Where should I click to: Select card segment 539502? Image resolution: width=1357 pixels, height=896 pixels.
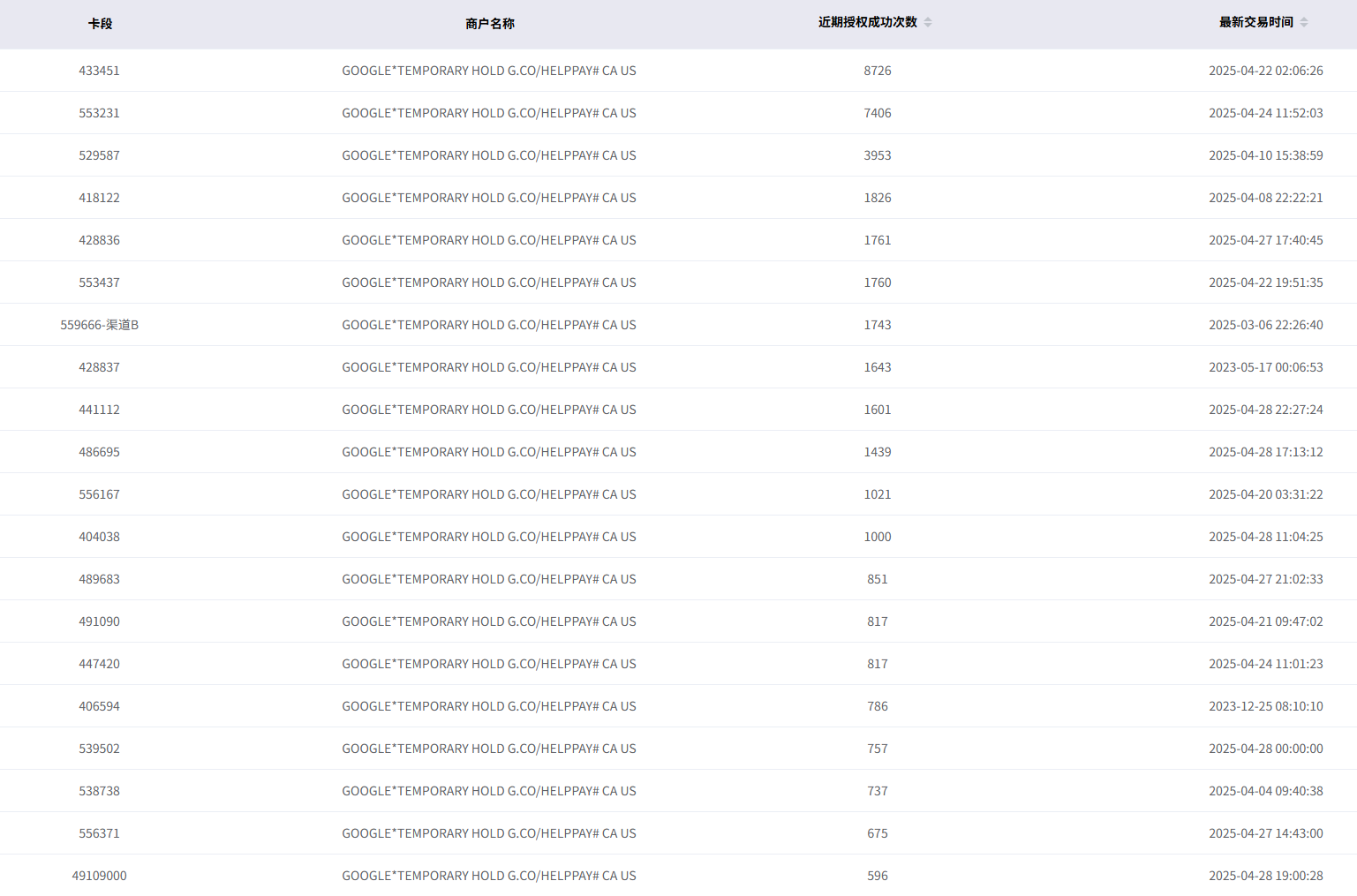[99, 749]
